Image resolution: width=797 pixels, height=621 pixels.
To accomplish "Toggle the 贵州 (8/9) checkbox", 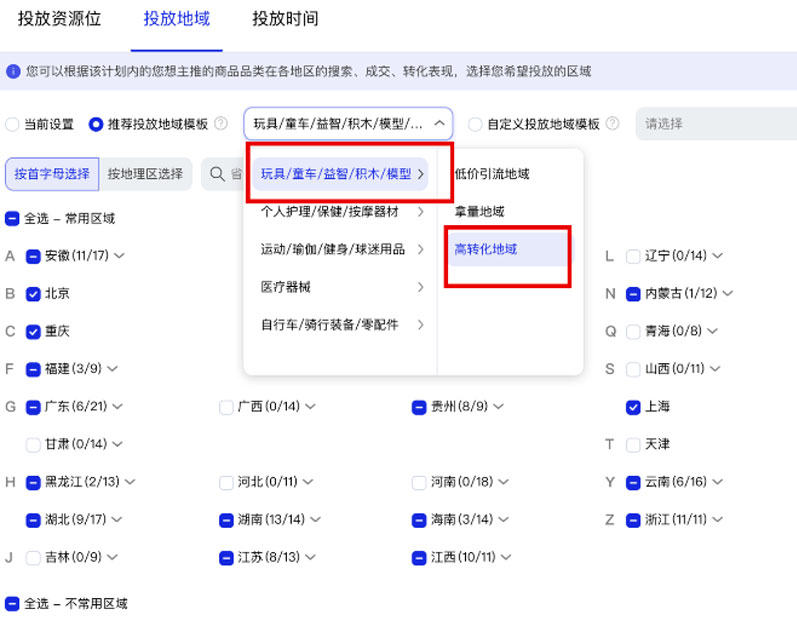I will (x=419, y=407).
